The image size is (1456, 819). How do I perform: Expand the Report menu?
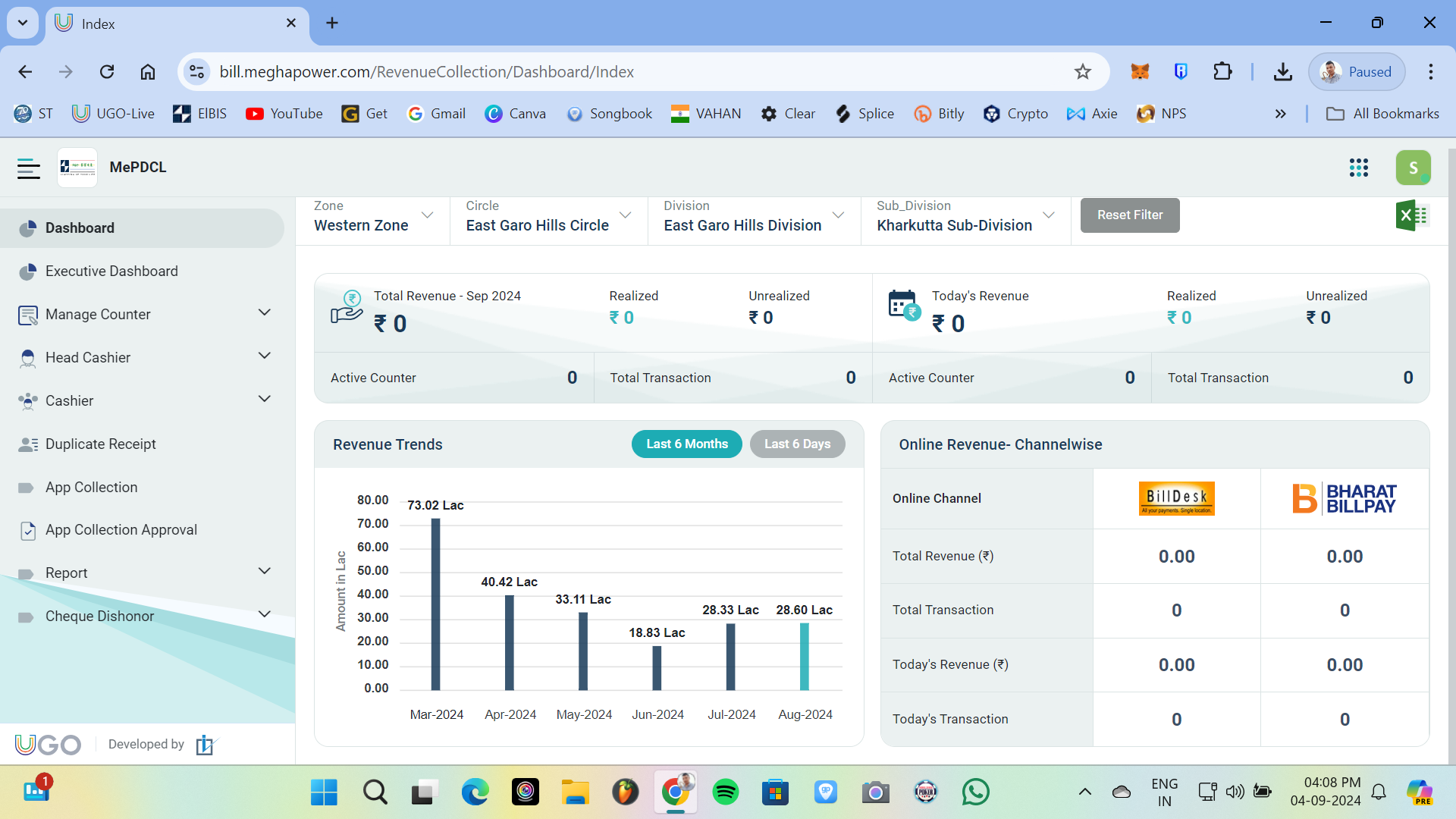[x=265, y=572]
